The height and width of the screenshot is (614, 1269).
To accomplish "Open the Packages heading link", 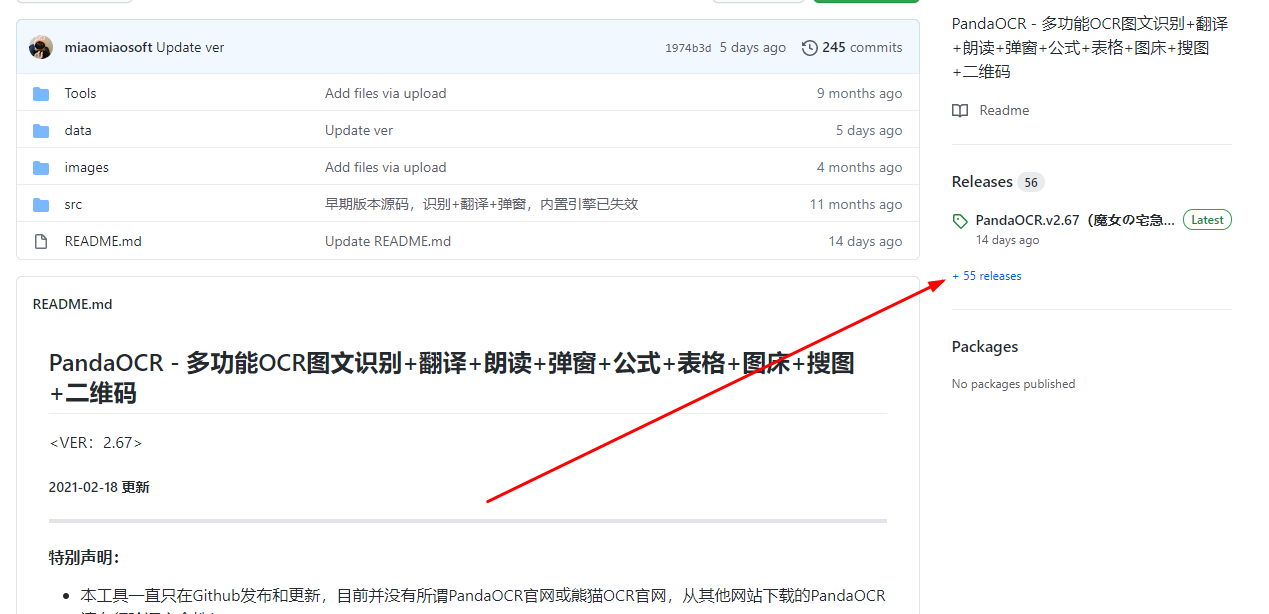I will coord(985,347).
